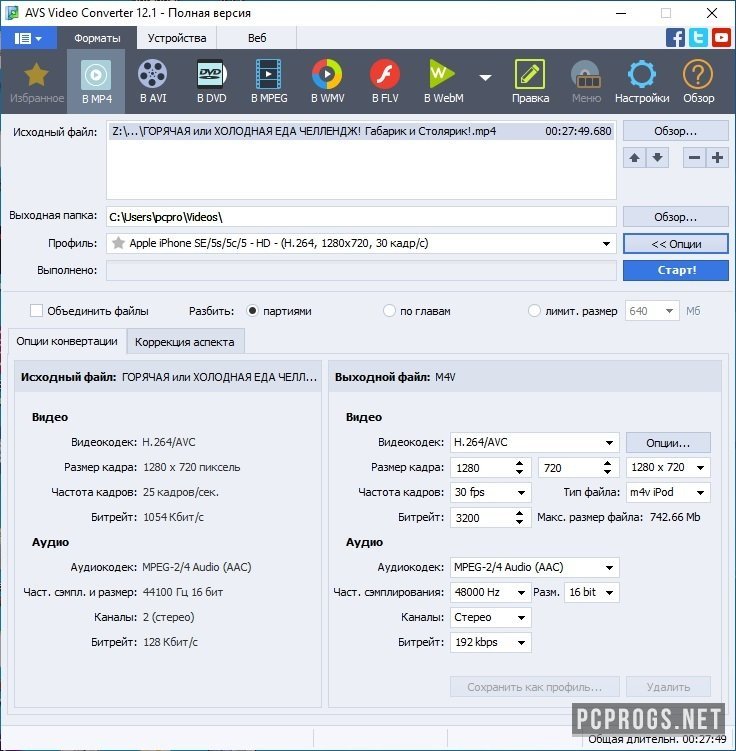This screenshot has height=751, width=736.
Task: Open the Опции конвертации tab
Action: click(67, 341)
